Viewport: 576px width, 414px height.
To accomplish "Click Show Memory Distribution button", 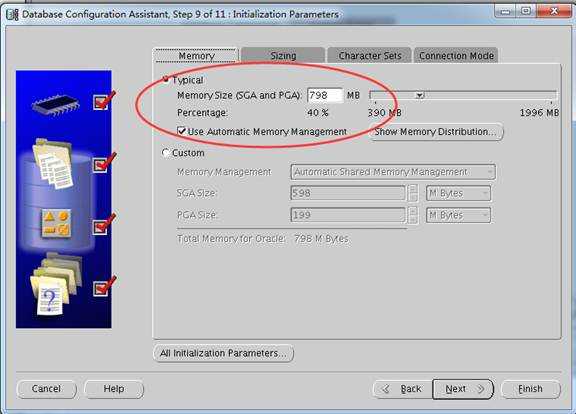I will pos(436,132).
